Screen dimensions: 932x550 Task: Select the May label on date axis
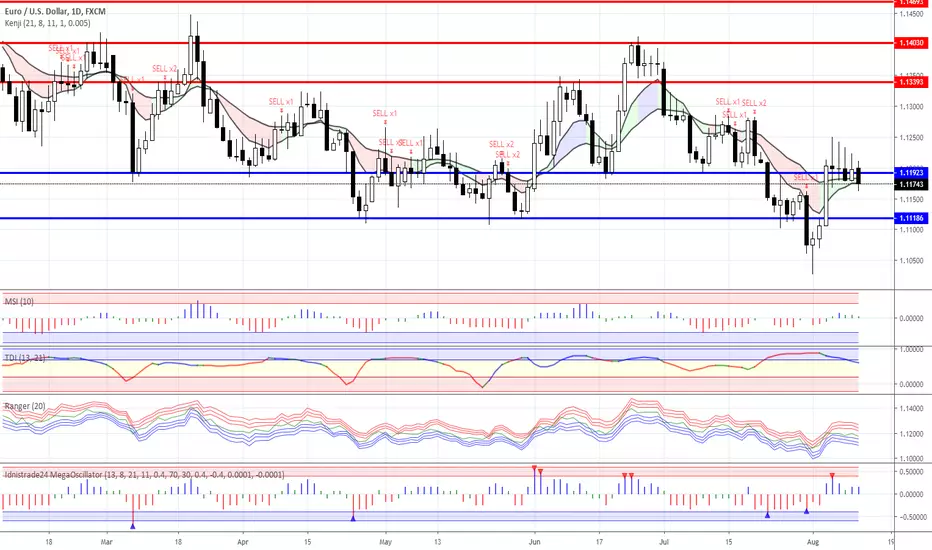(386, 542)
